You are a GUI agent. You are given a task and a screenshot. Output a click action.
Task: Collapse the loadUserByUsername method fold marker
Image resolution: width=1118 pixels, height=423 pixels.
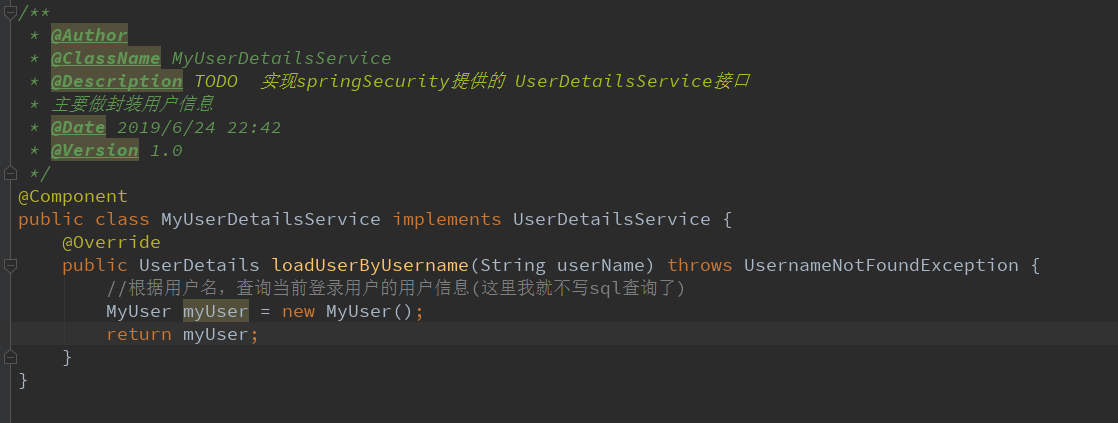[x=10, y=265]
